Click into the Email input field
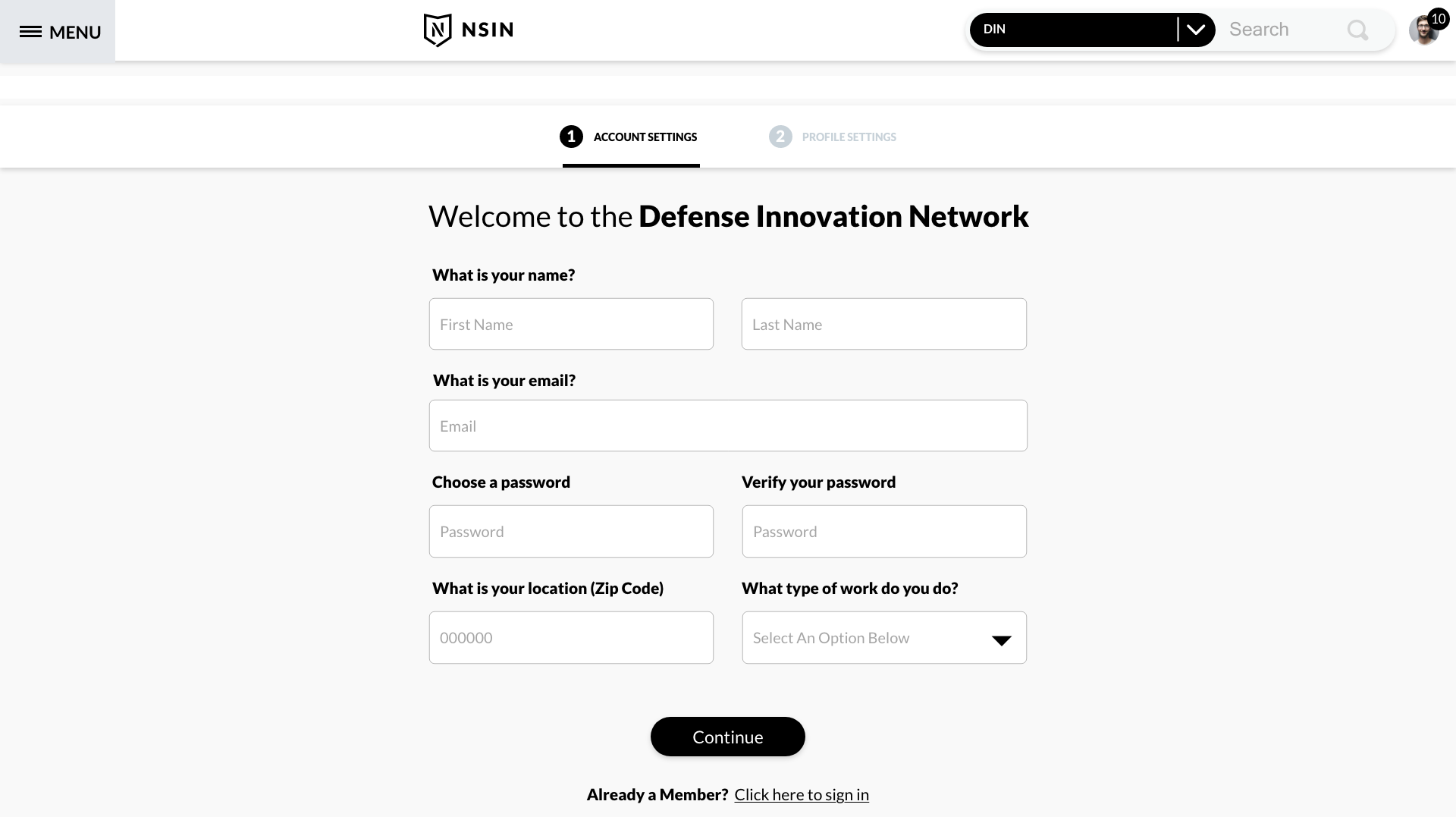The height and width of the screenshot is (817, 1456). [728, 426]
